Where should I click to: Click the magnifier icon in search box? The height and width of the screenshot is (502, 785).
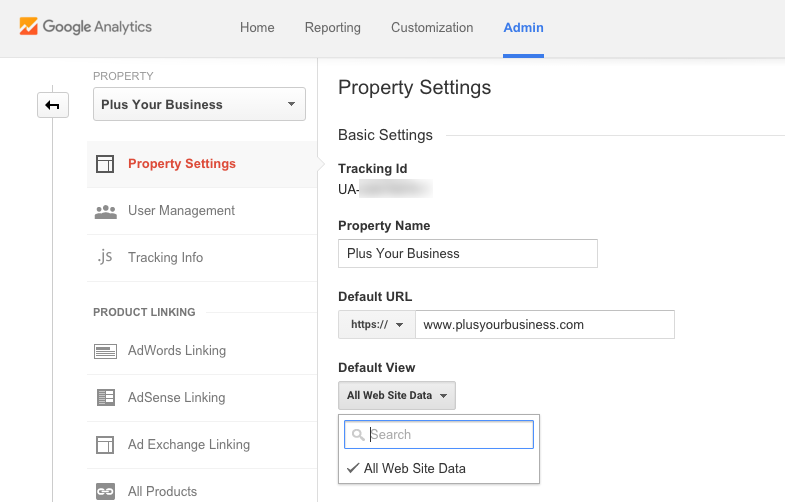pyautogui.click(x=358, y=434)
